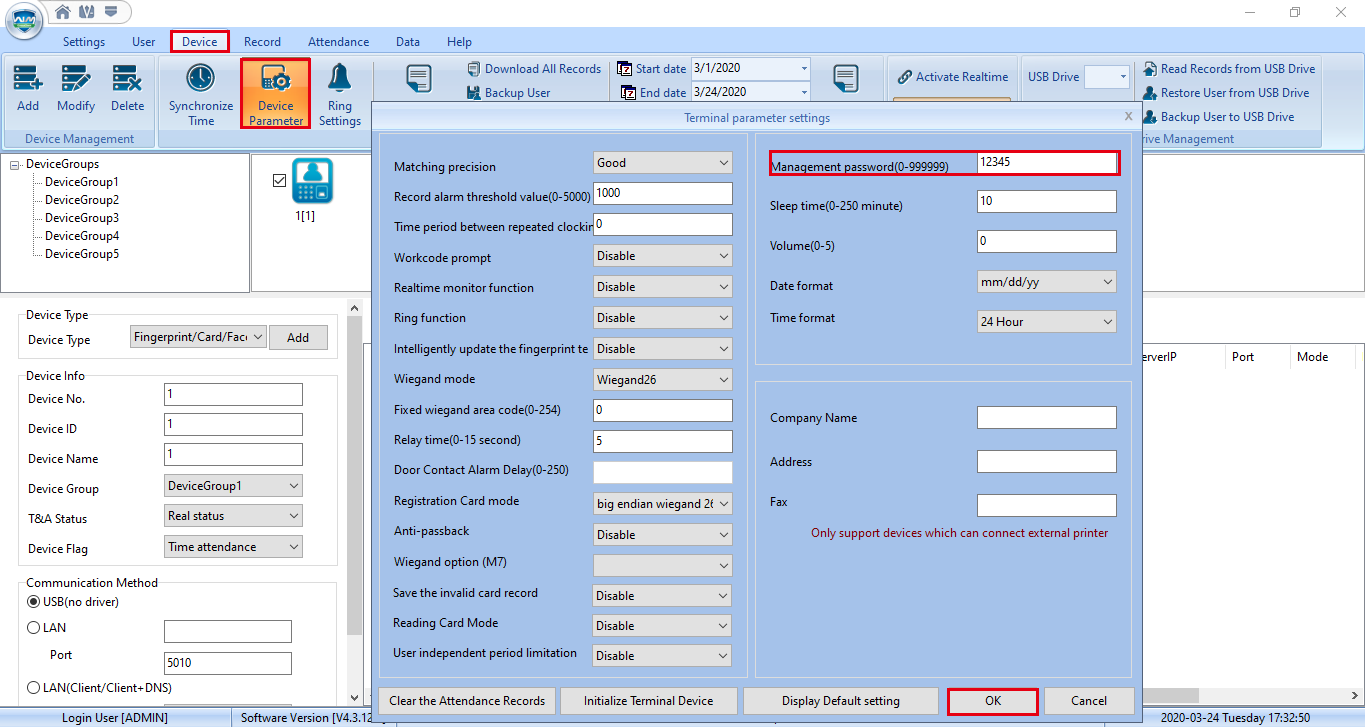Click the Delete device icon
Screen dimensions: 1365x727
click(x=126, y=89)
